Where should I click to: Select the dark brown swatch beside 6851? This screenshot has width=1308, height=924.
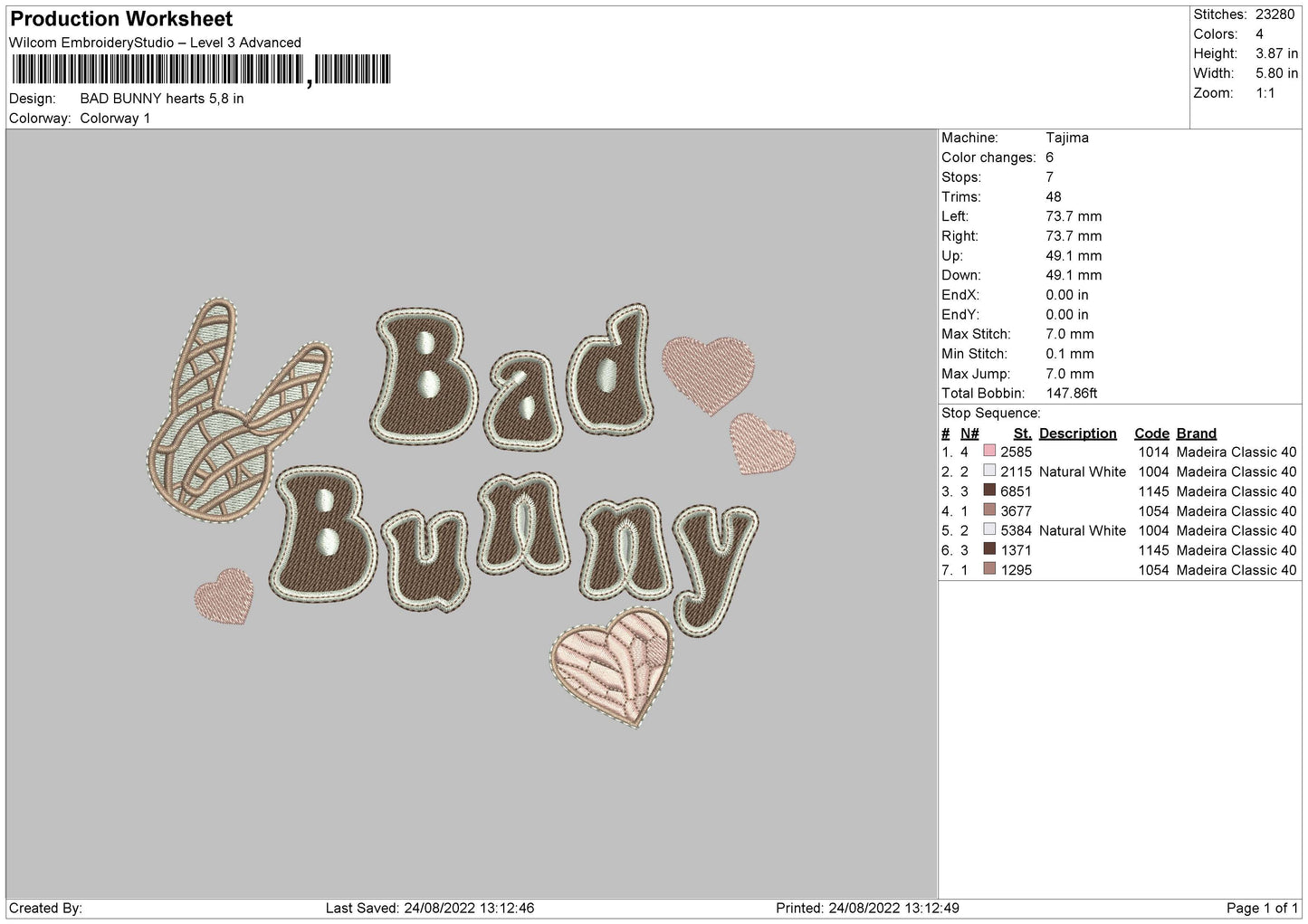tap(989, 491)
